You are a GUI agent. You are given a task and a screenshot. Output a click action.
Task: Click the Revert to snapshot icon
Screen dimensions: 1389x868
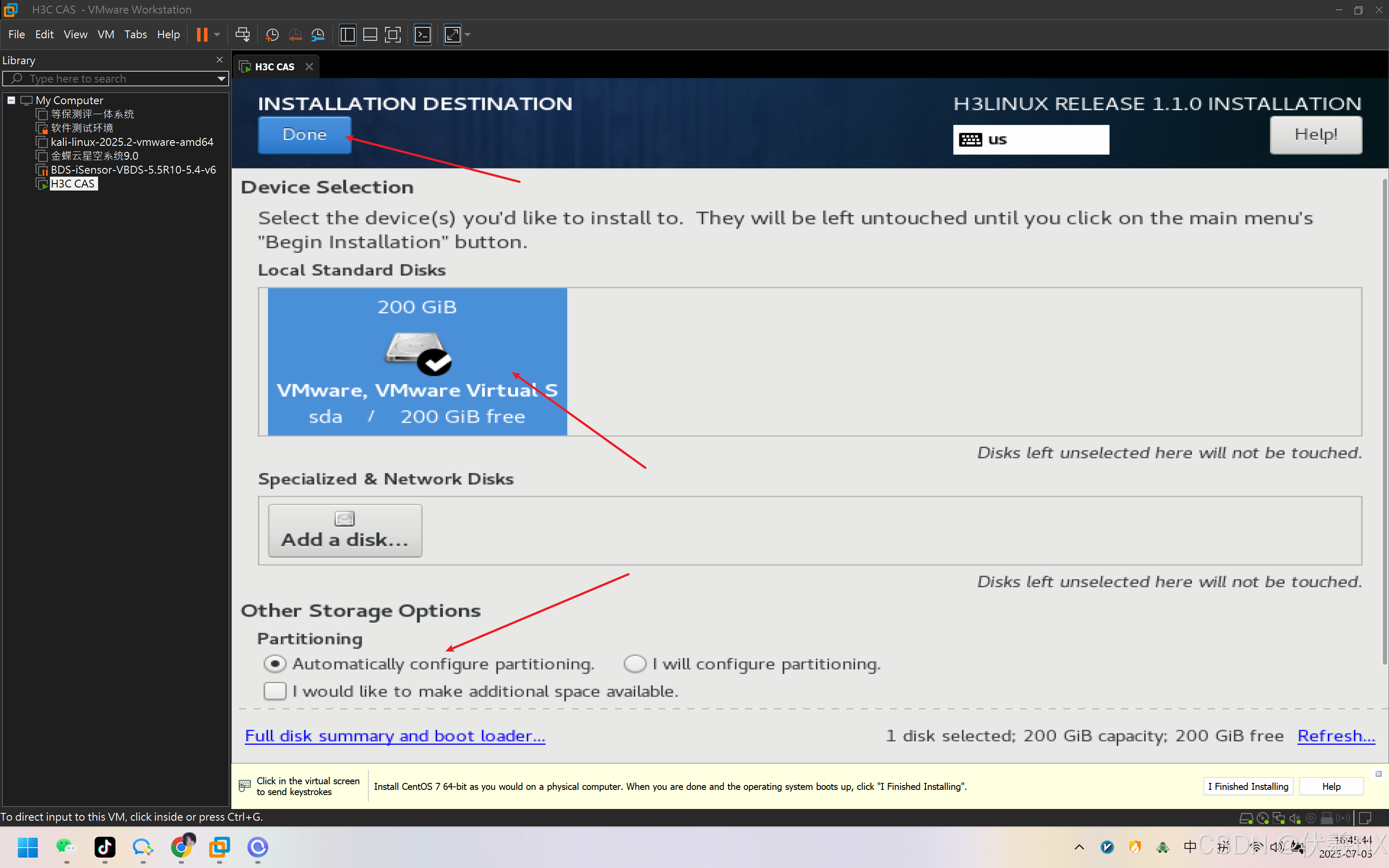pos(295,34)
